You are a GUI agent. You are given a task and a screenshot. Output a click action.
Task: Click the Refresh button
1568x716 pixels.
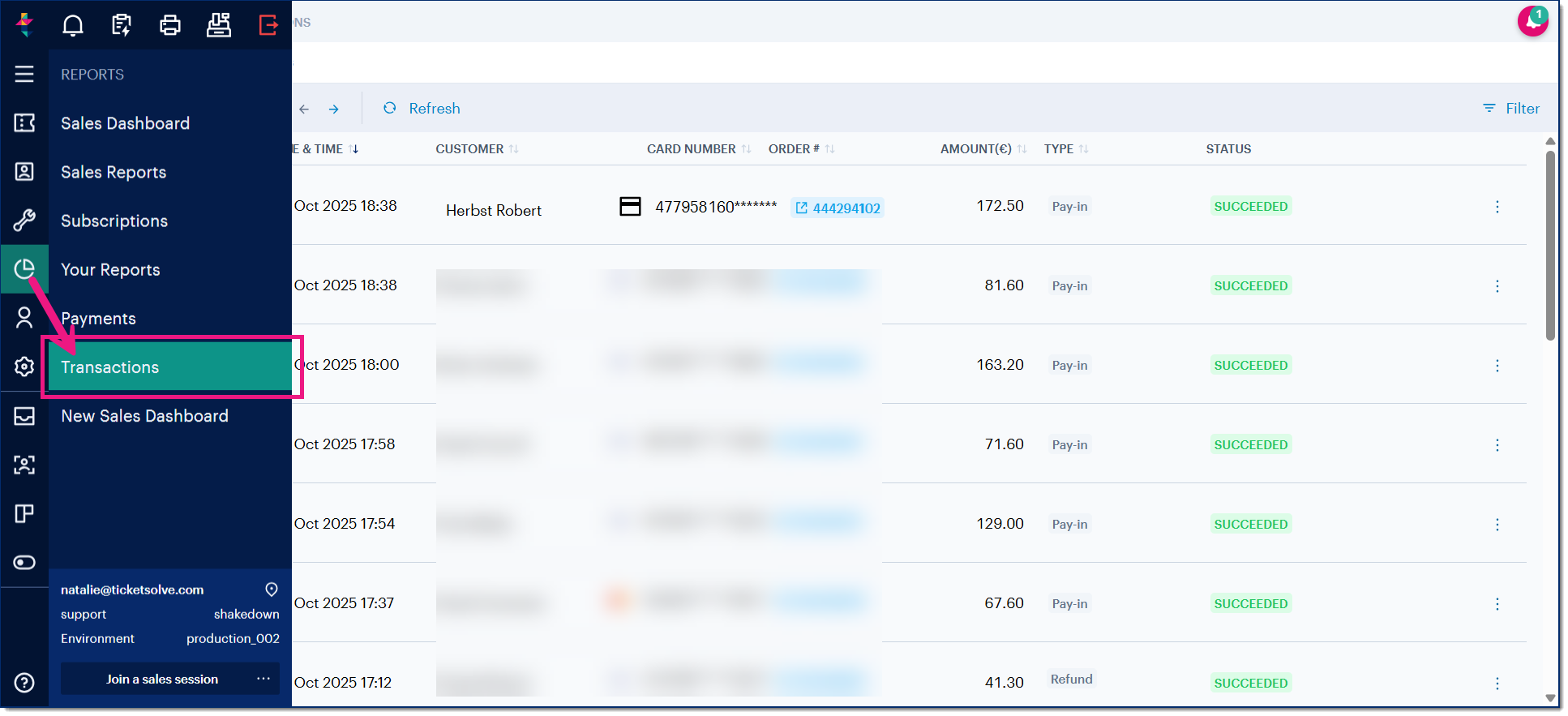click(422, 109)
